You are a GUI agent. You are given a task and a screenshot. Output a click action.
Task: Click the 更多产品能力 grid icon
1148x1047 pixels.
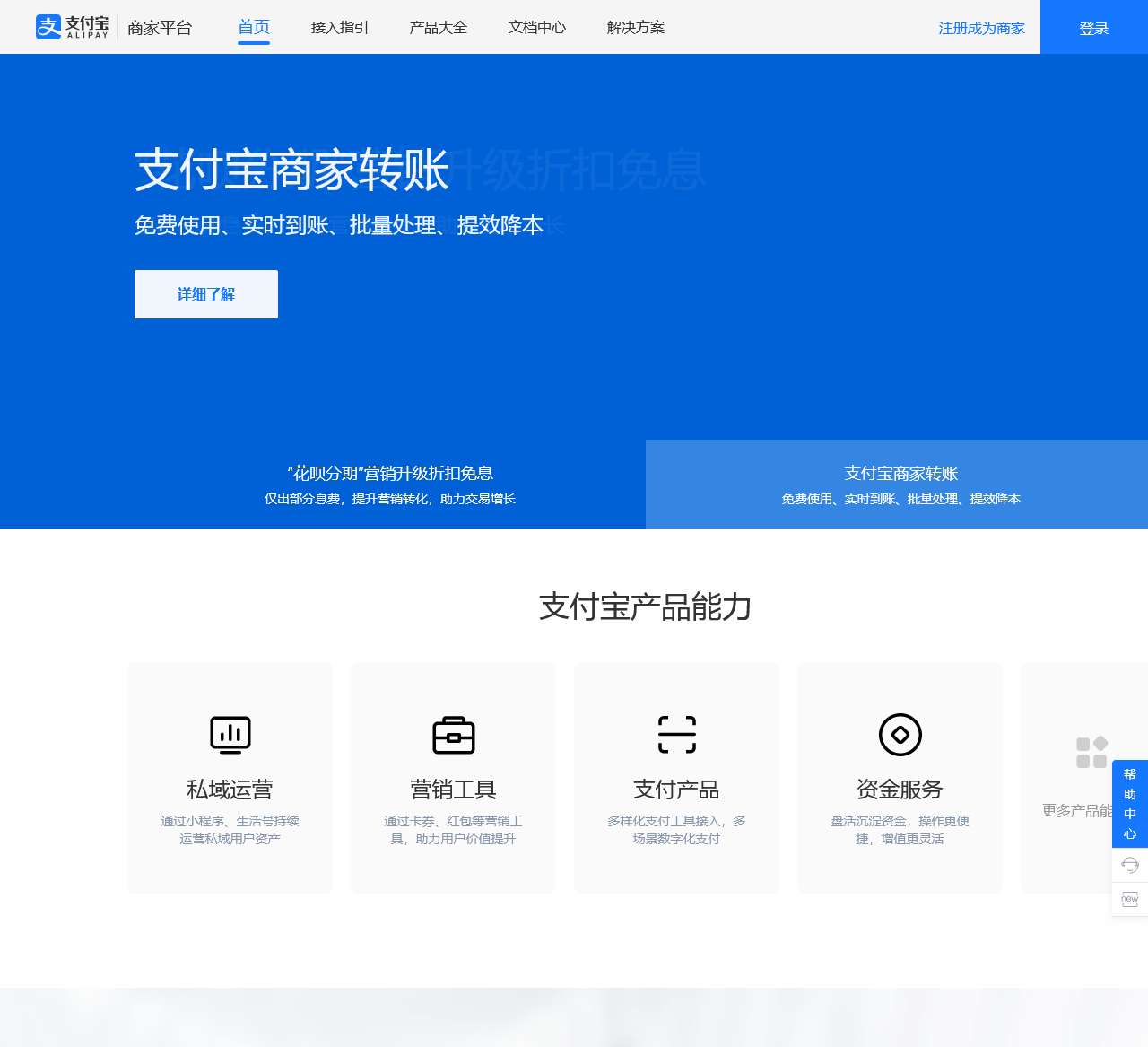coord(1091,753)
